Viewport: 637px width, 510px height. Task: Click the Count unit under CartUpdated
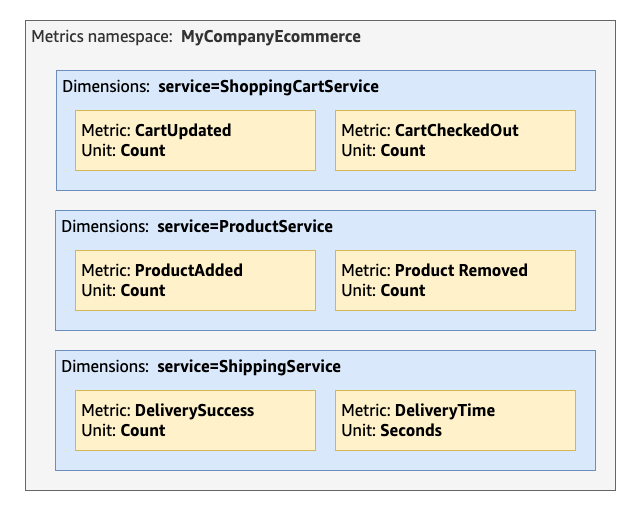143,151
